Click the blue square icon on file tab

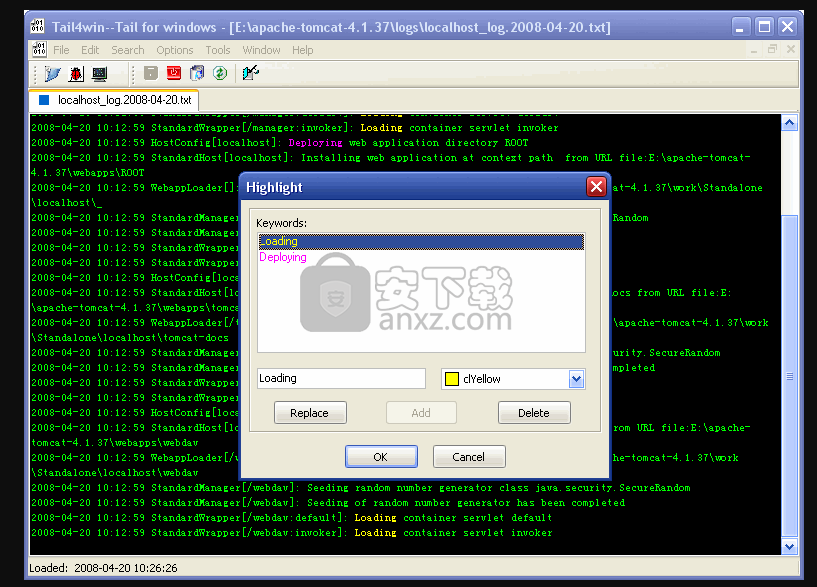44,99
